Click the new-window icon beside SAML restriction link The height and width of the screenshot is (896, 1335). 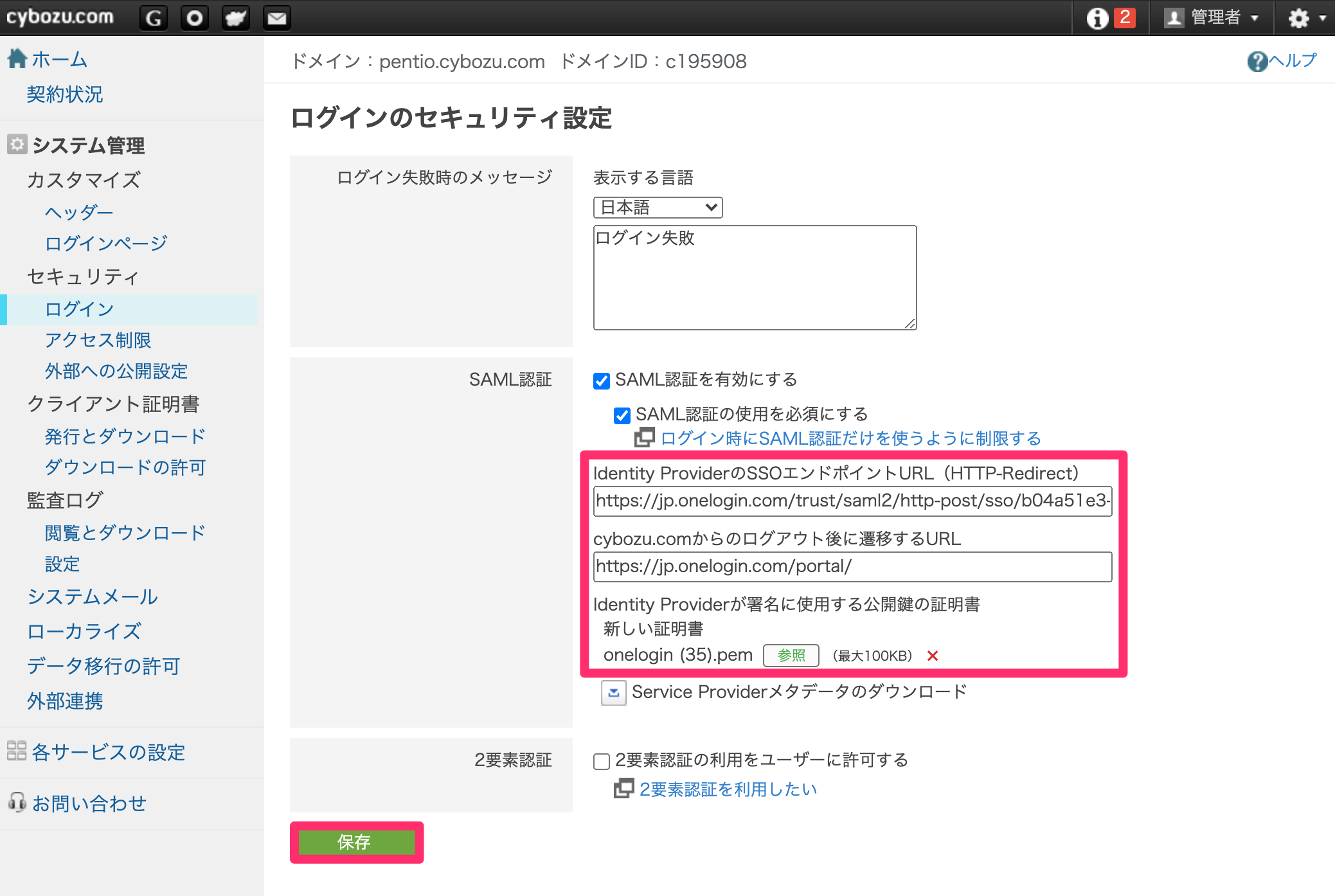pos(645,438)
